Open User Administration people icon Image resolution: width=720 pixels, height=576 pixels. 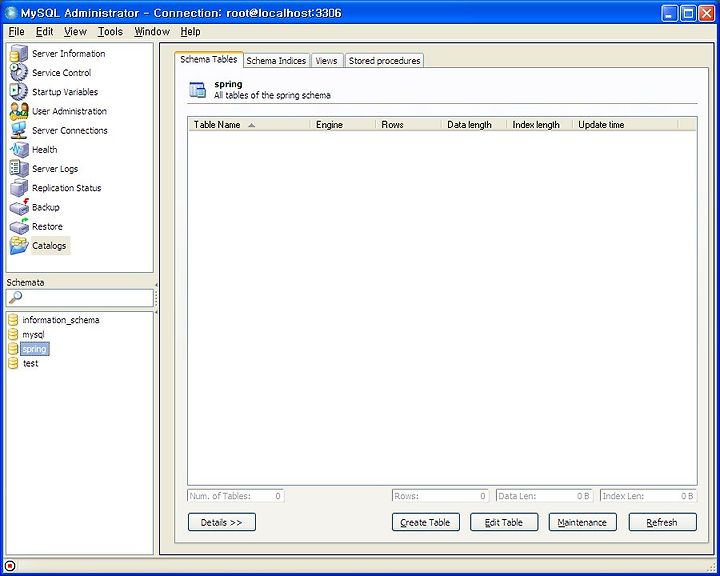point(19,111)
